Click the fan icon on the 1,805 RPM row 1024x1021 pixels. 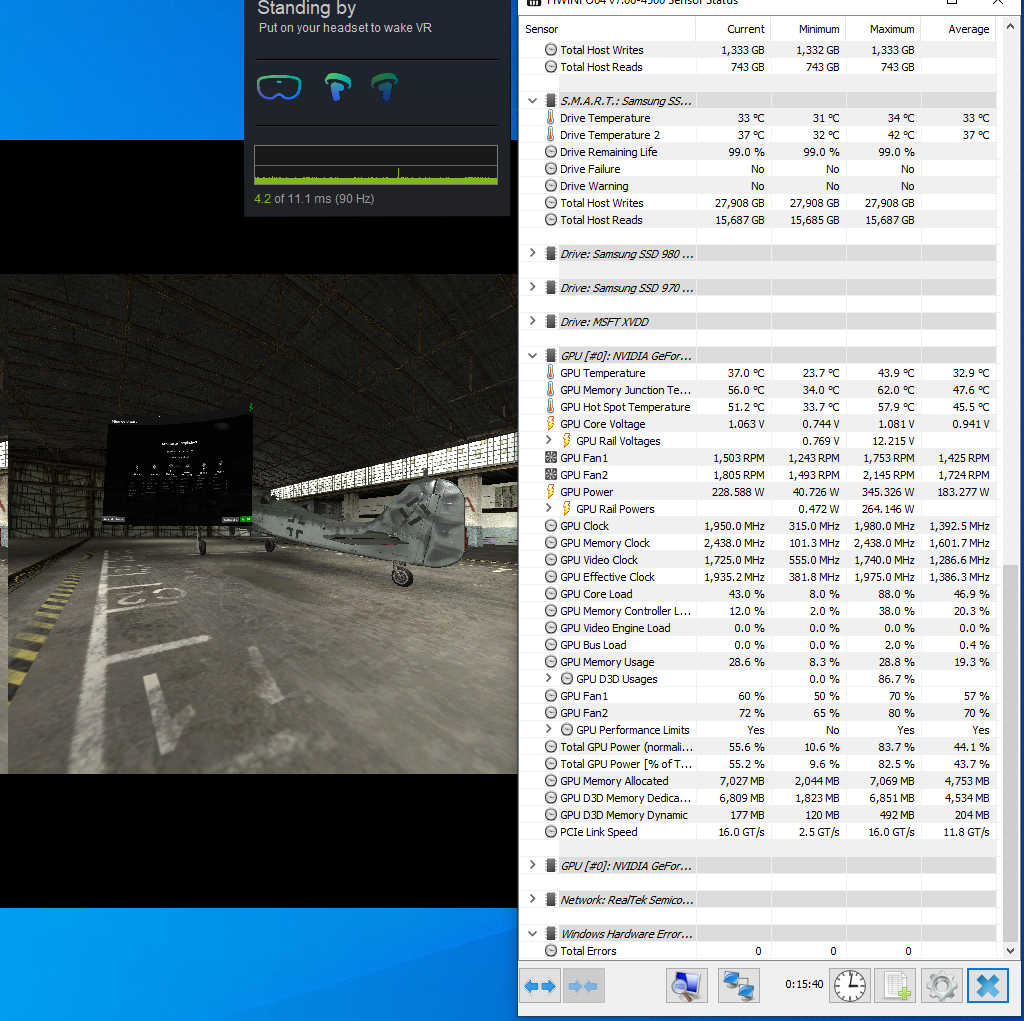[x=551, y=474]
